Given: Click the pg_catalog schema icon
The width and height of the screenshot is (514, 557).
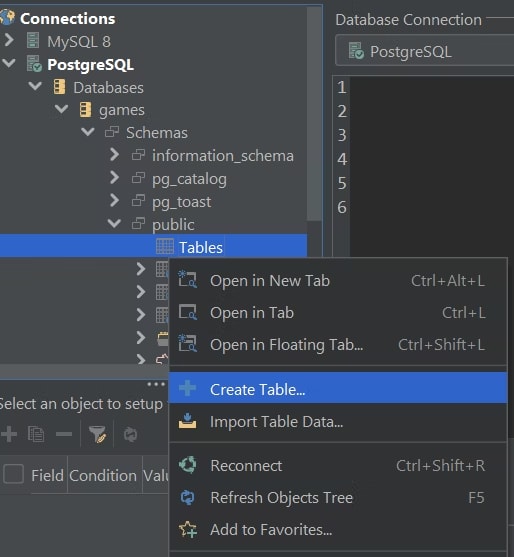Looking at the screenshot, I should click(x=138, y=178).
